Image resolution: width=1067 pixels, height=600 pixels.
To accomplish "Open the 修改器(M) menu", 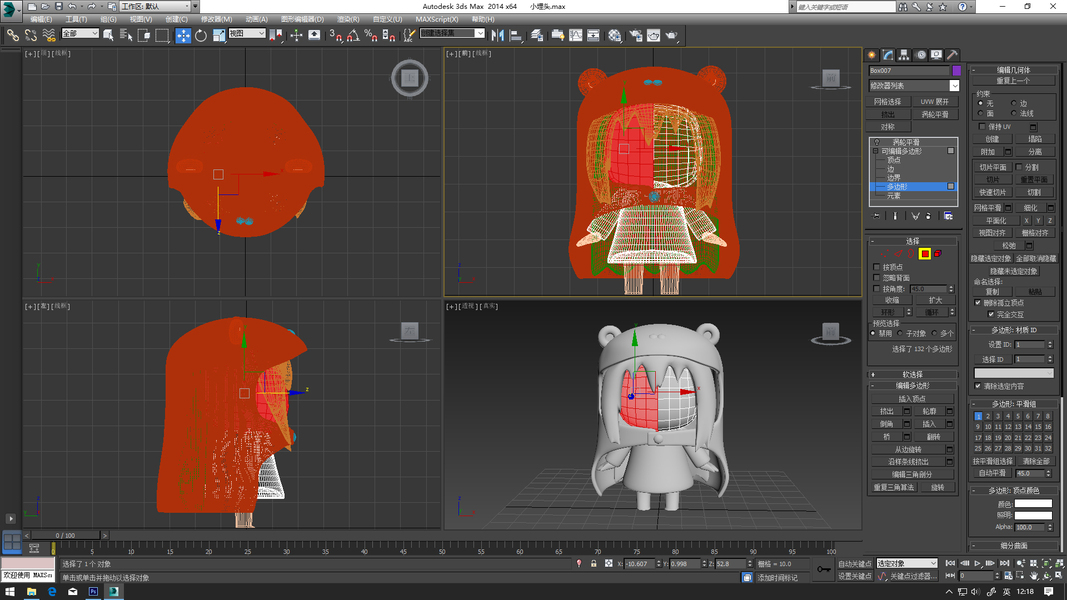I will 216,19.
